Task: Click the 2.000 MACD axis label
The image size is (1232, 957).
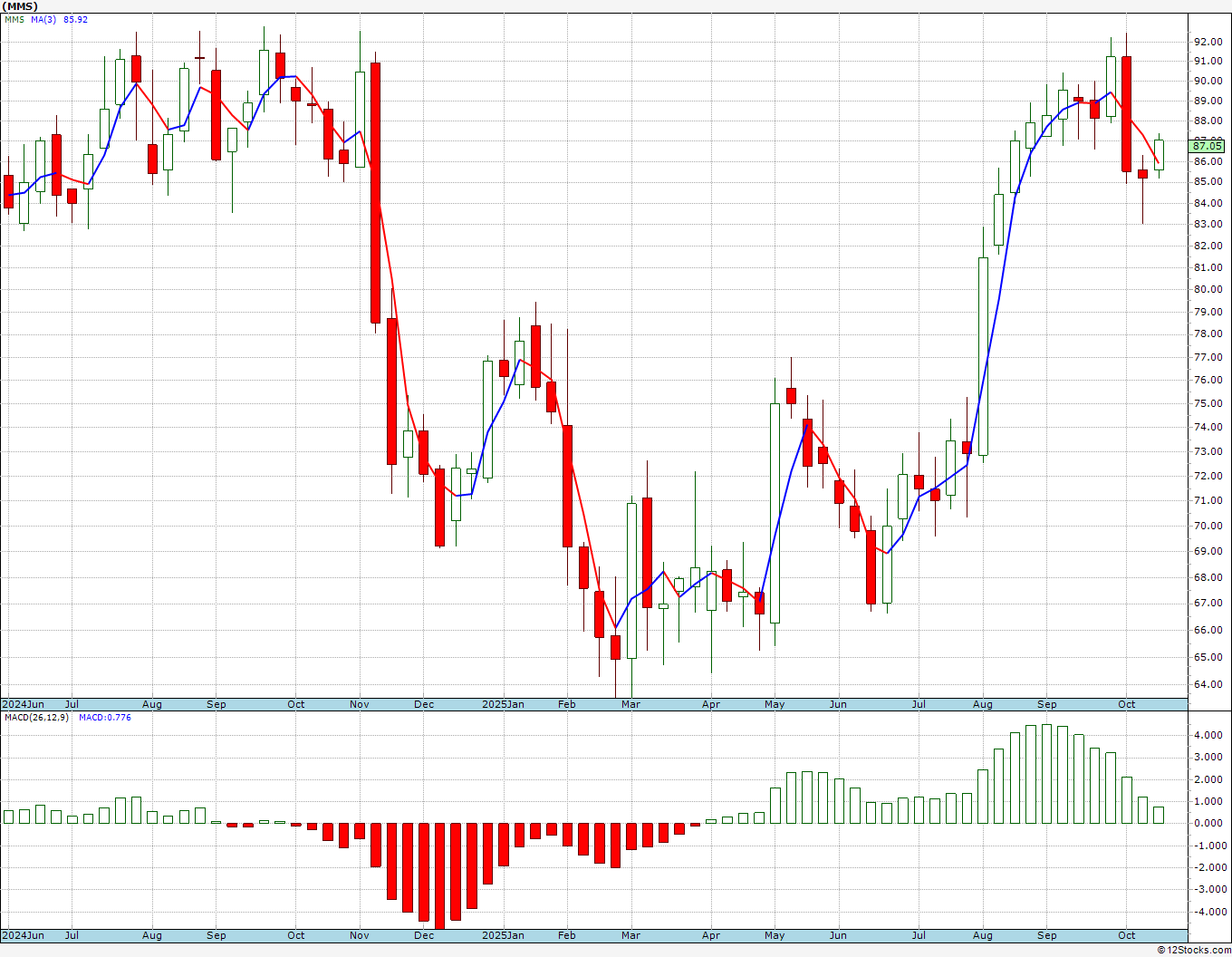Action: tap(1209, 779)
